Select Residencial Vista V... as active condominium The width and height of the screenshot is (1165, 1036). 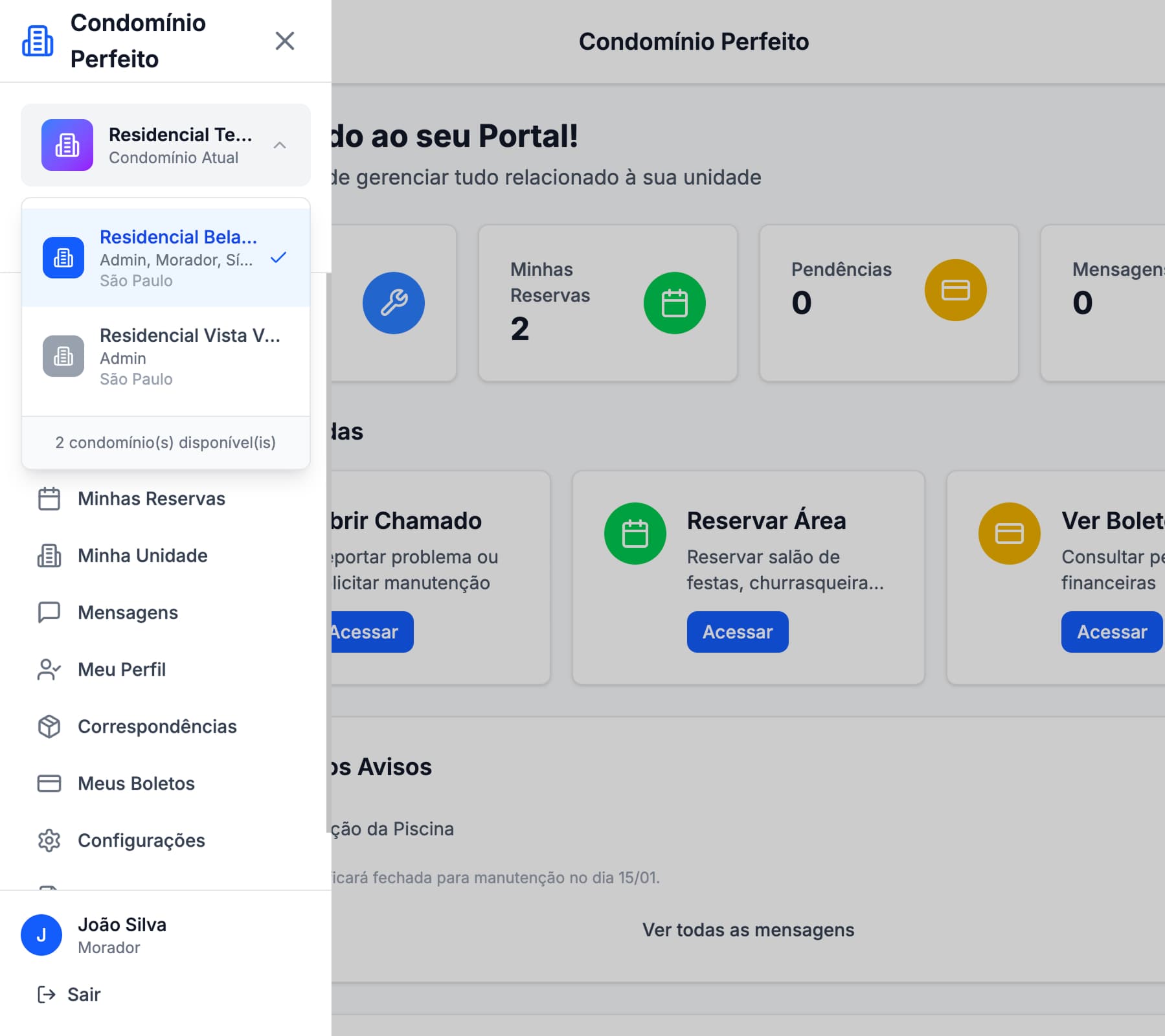(191, 357)
